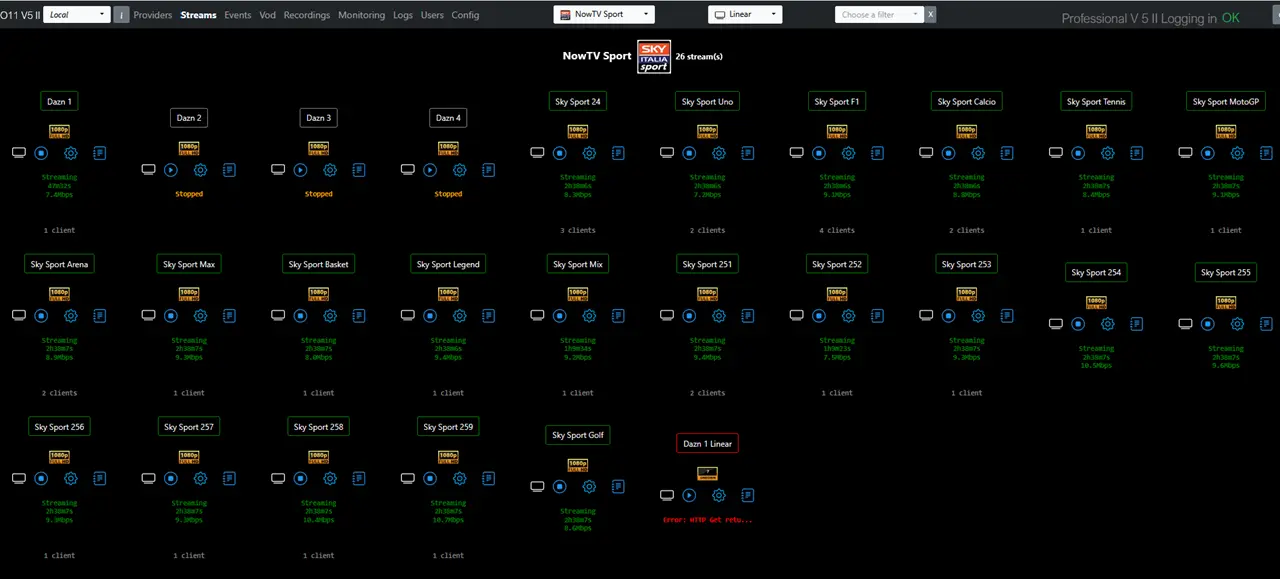Stop the Dazn 1 stream

pyautogui.click(x=41, y=153)
